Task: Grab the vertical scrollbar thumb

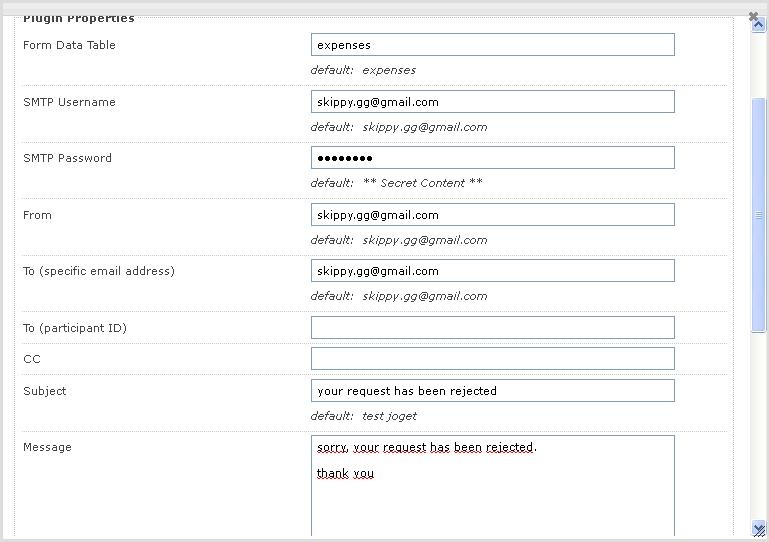Action: point(759,215)
